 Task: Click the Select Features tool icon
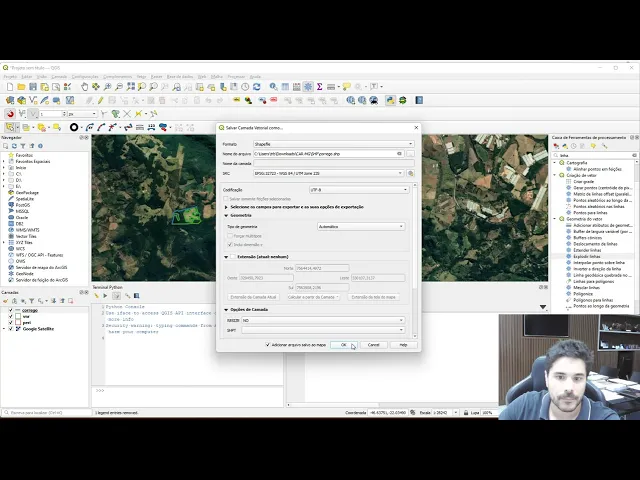pyautogui.click(x=10, y=127)
